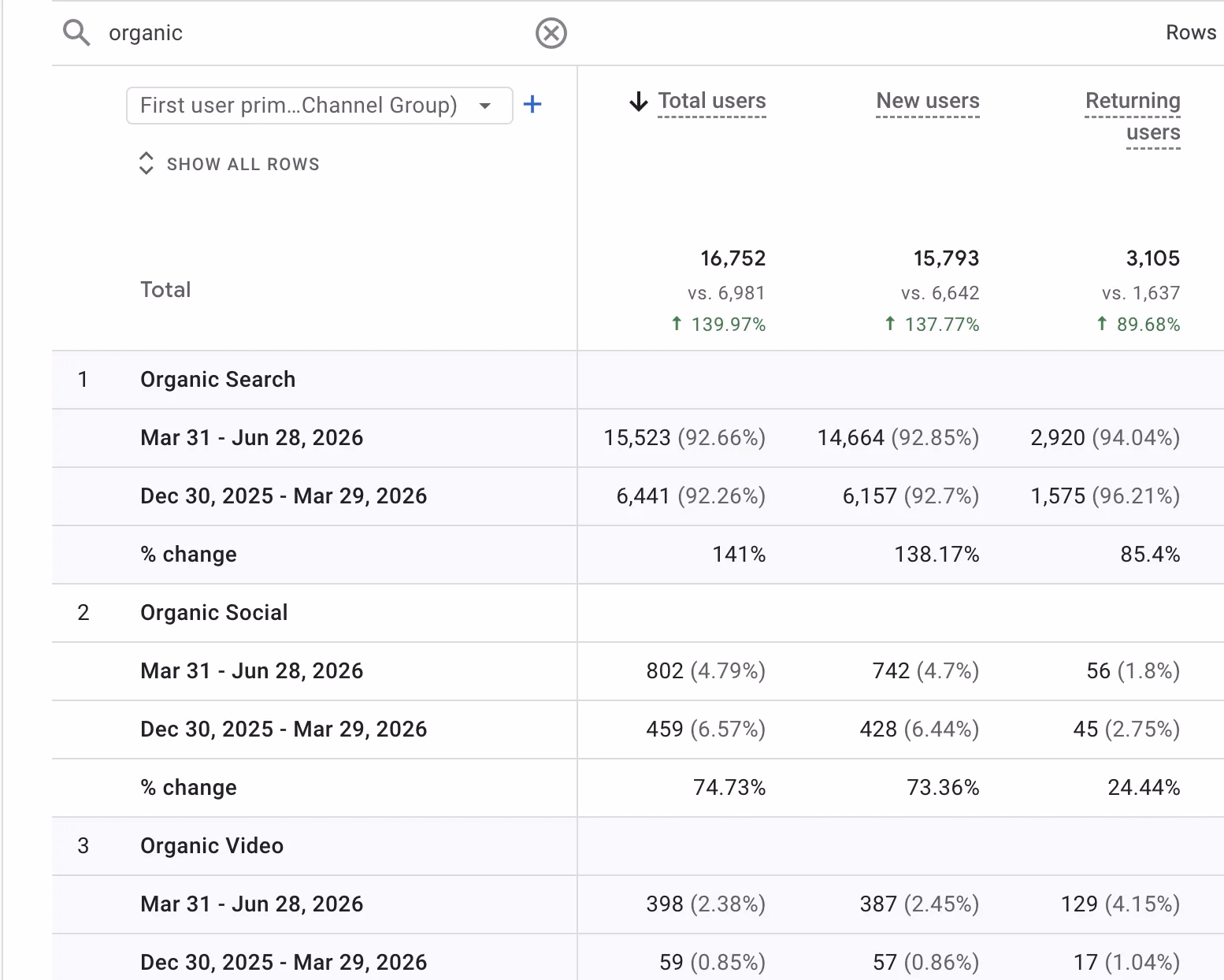Click total users value 16,752

[733, 258]
